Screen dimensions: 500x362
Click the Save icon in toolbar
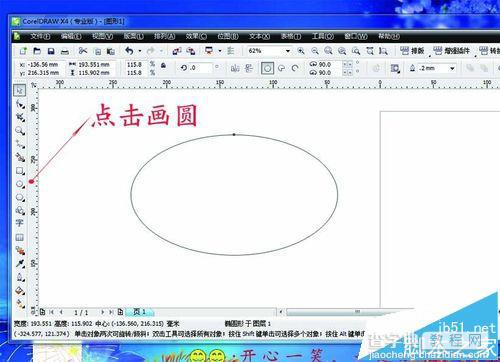51,51
